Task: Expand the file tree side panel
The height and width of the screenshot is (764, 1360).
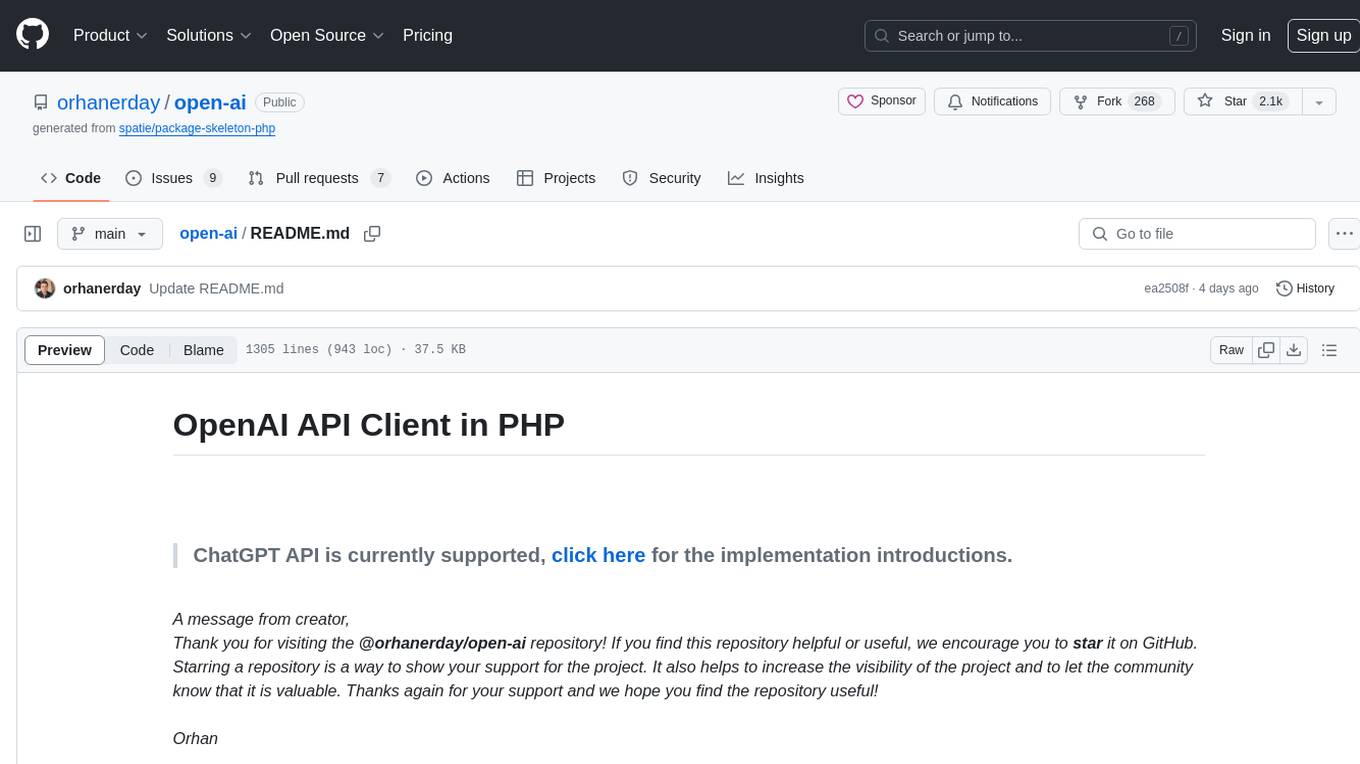Action: point(33,234)
